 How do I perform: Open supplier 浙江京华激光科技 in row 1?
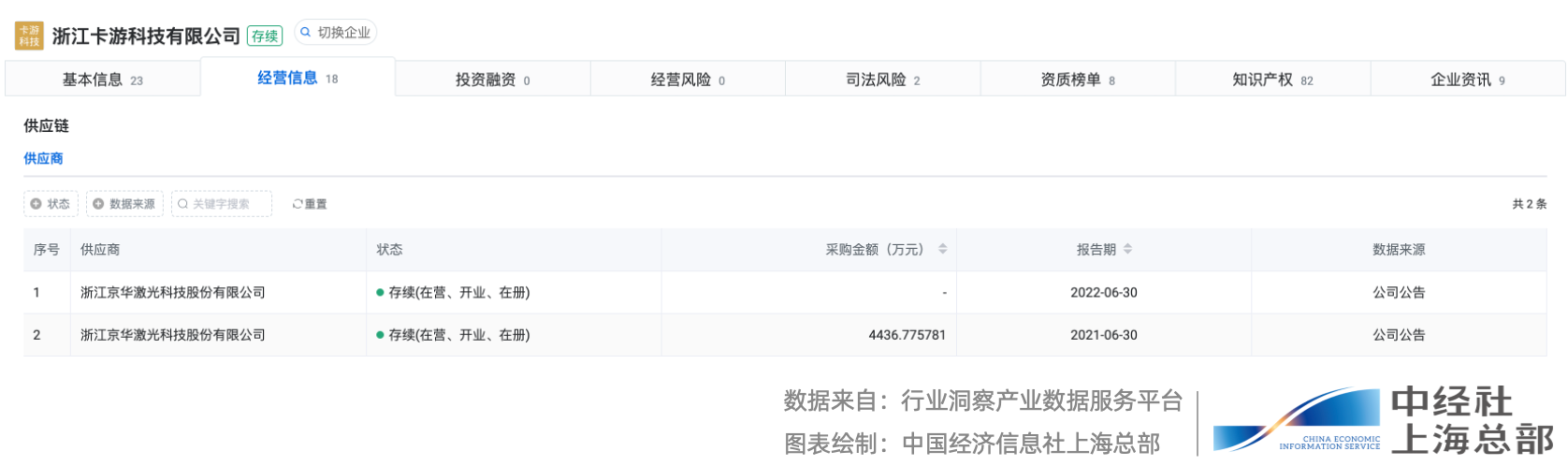pos(173,293)
